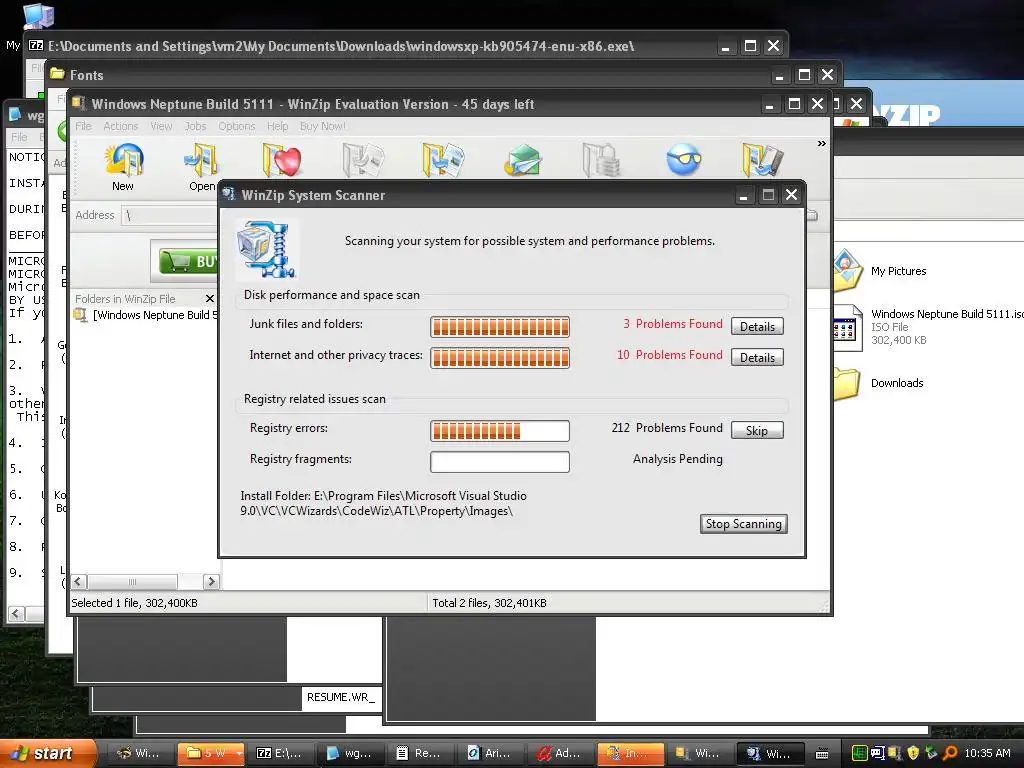The width and height of the screenshot is (1024, 768).
Task: Switch to the 'Ad...' taskbar item
Action: click(x=562, y=753)
